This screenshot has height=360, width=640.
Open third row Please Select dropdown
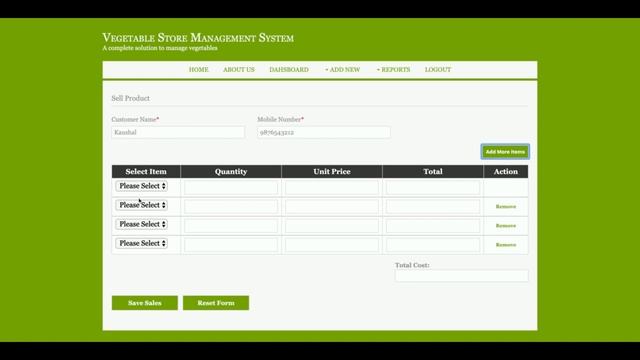pos(142,224)
